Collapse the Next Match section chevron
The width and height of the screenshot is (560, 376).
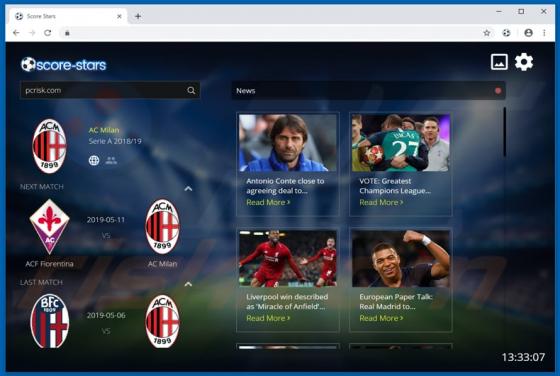(x=188, y=189)
